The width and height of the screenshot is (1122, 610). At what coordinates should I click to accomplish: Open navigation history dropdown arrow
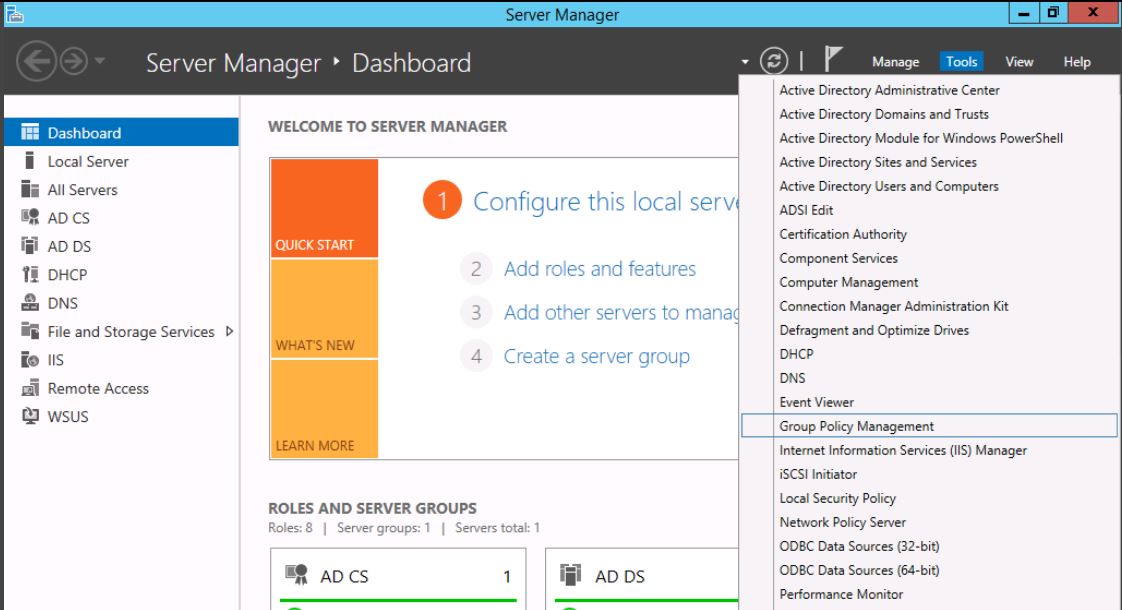click(101, 63)
